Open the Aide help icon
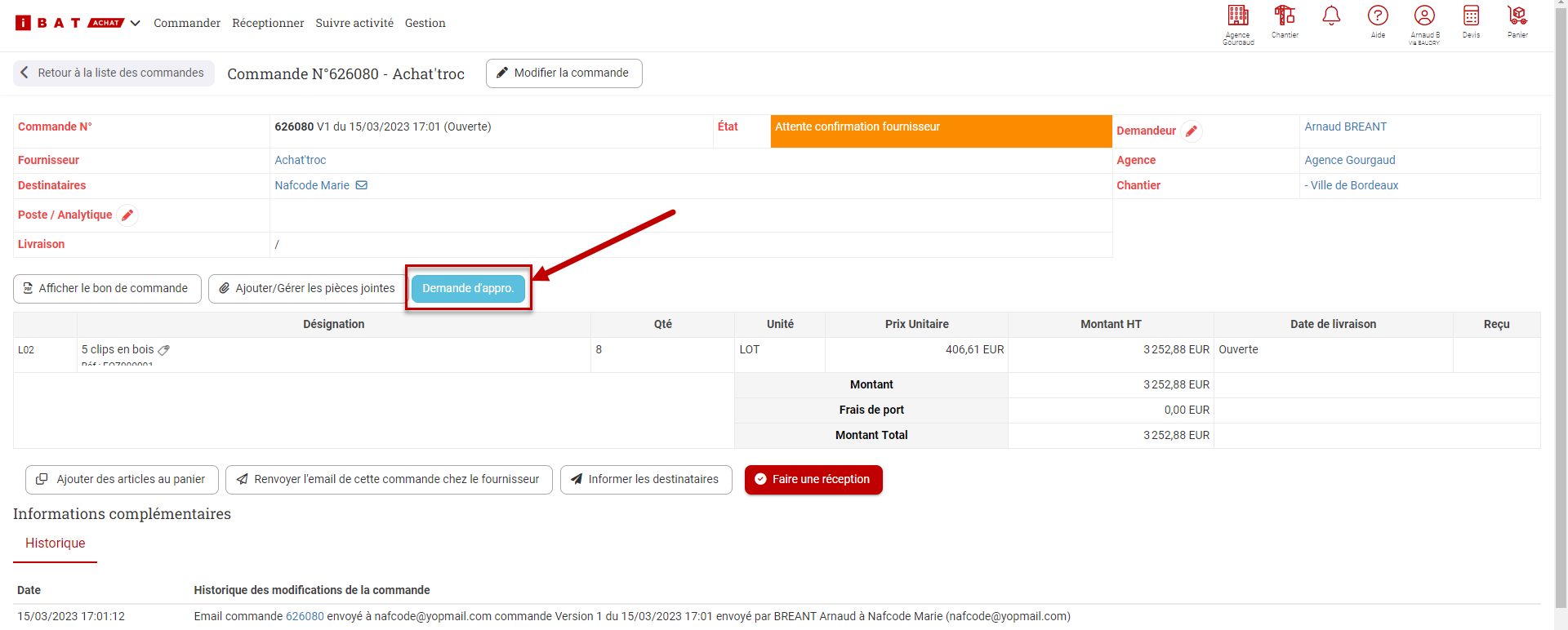 [x=1378, y=16]
